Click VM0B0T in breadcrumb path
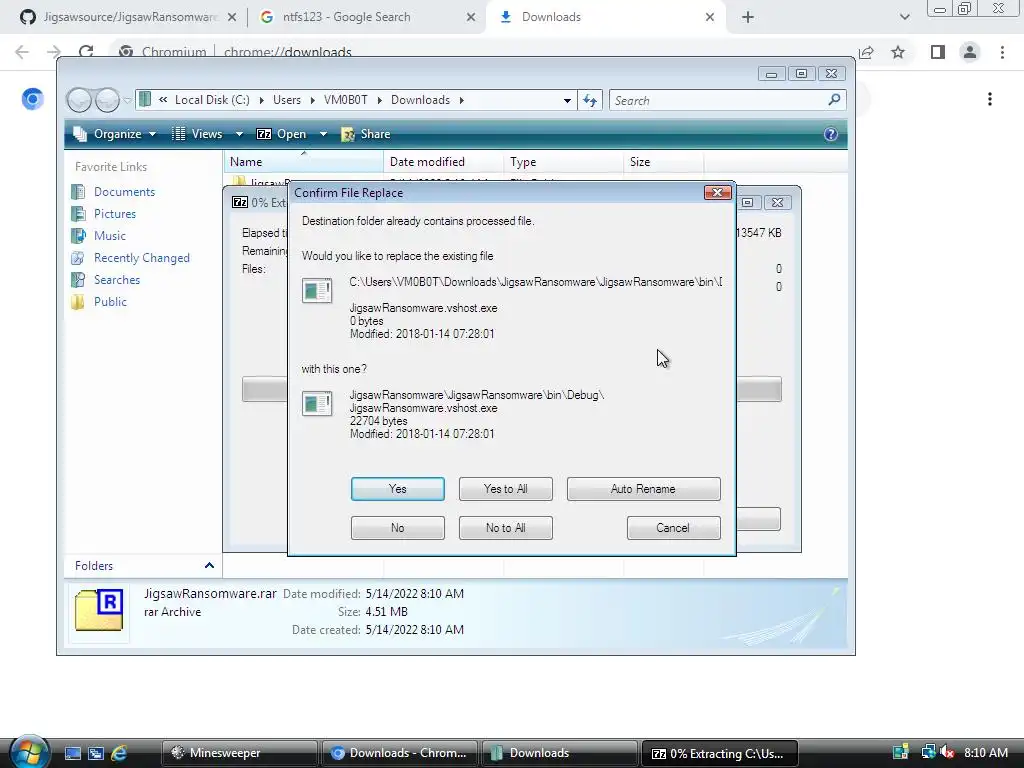The height and width of the screenshot is (768, 1024). 345,100
